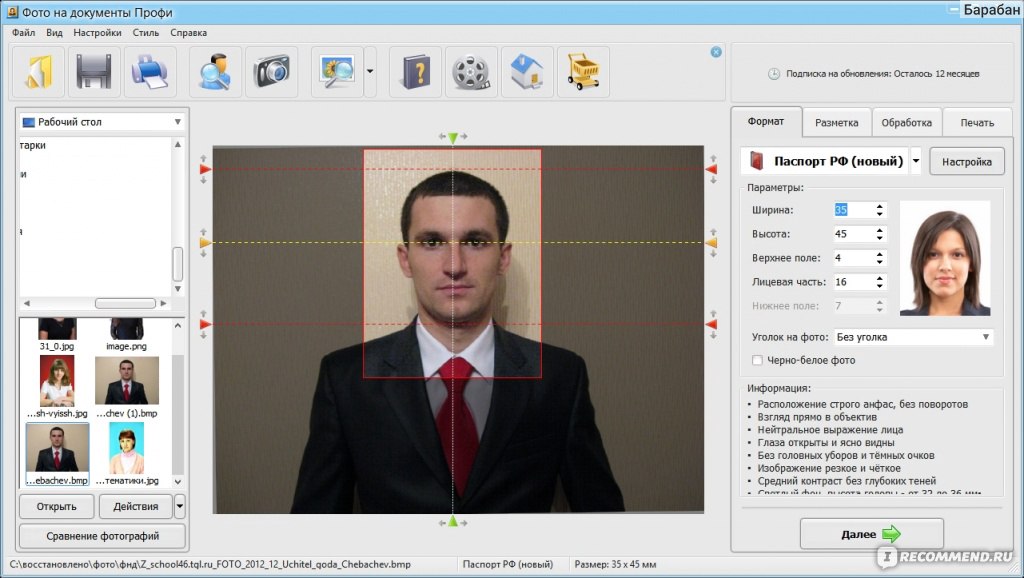Open the dropdown arrow beside picture magnifier
The width and height of the screenshot is (1024, 578).
tap(370, 72)
